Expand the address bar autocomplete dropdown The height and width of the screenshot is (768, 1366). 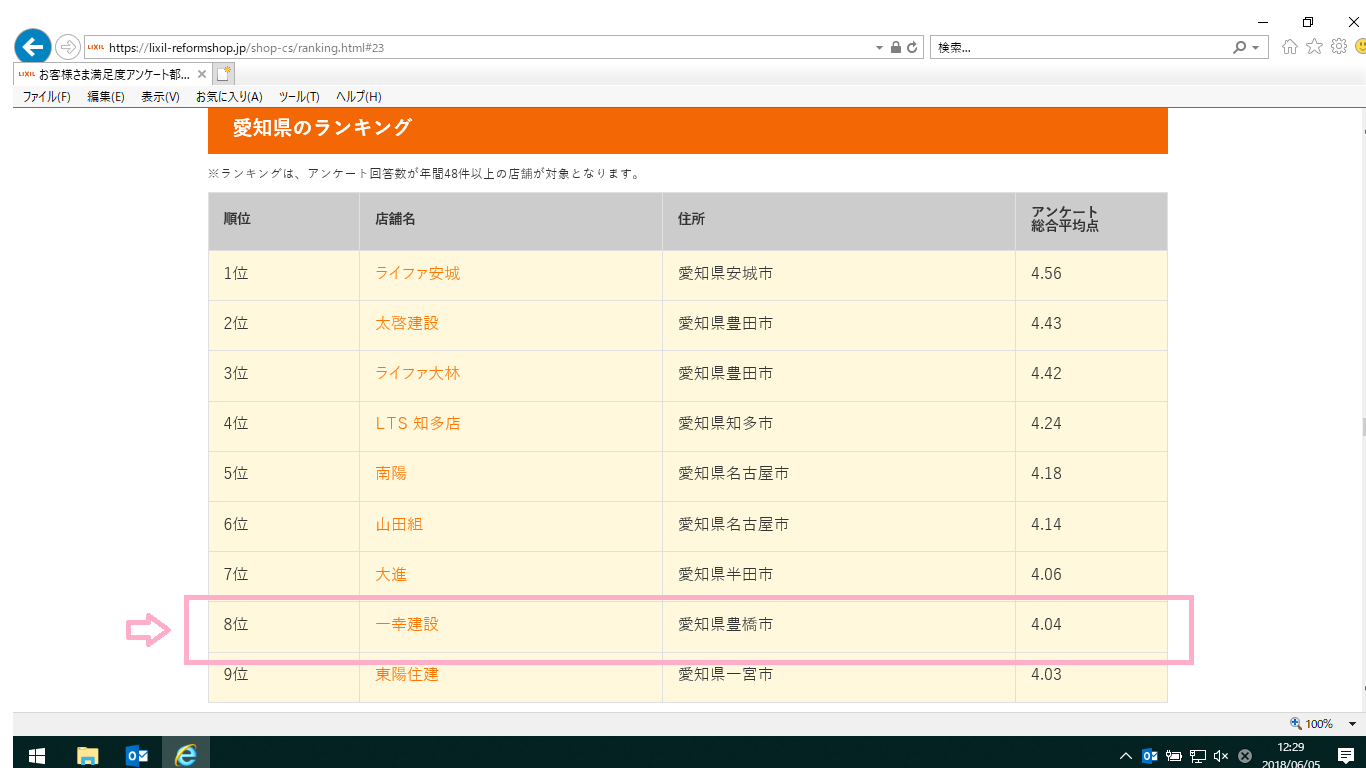[x=879, y=47]
